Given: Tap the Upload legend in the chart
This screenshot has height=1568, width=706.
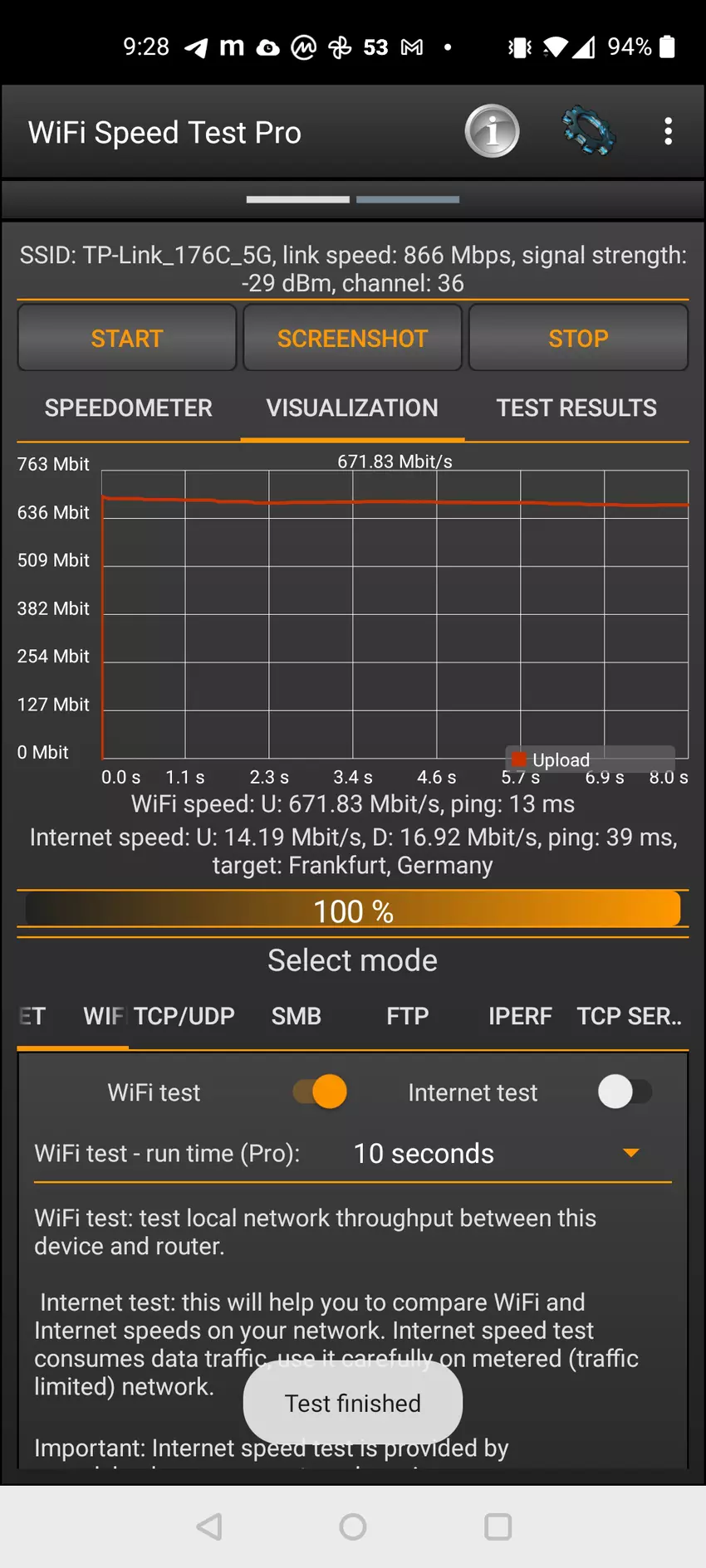Looking at the screenshot, I should pyautogui.click(x=552, y=760).
